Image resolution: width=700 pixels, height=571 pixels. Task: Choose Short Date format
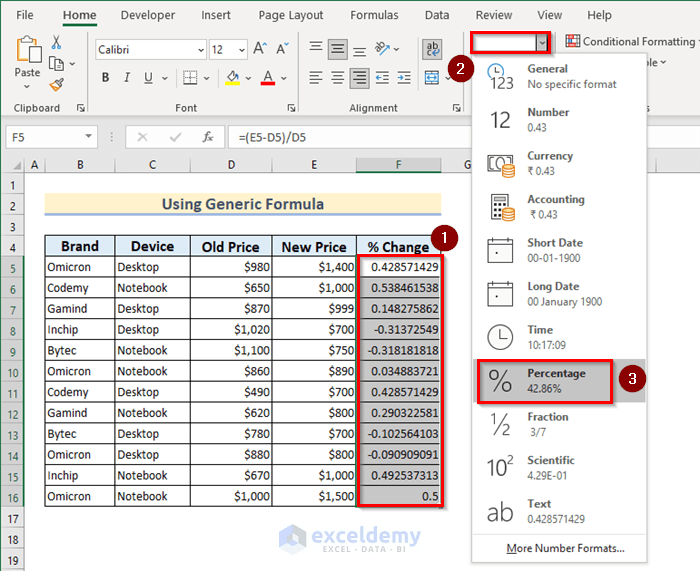pyautogui.click(x=559, y=250)
